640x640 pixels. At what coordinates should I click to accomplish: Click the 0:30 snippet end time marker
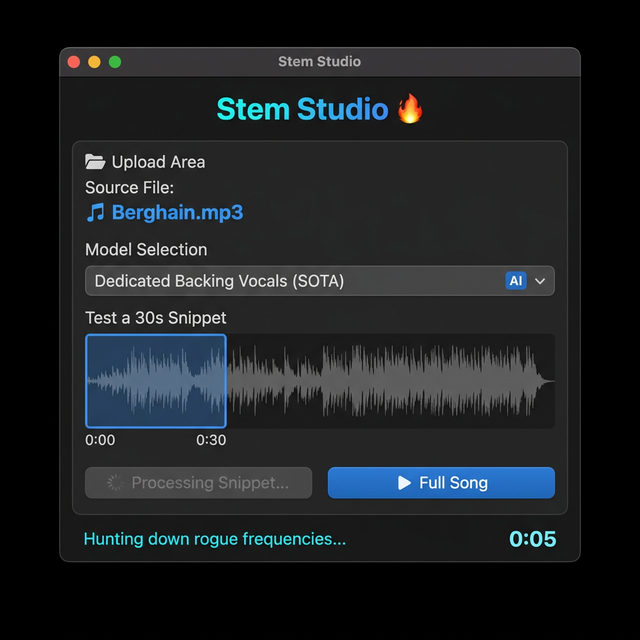[x=211, y=440]
